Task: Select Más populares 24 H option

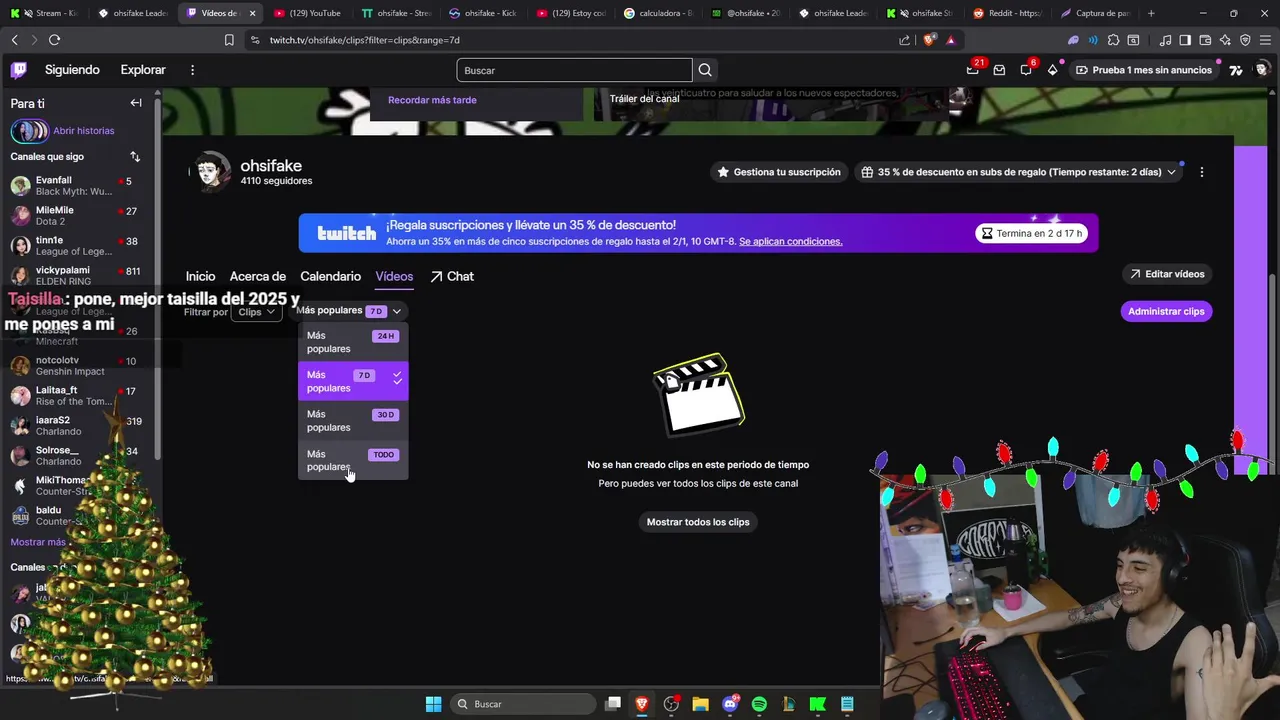Action: pyautogui.click(x=353, y=342)
